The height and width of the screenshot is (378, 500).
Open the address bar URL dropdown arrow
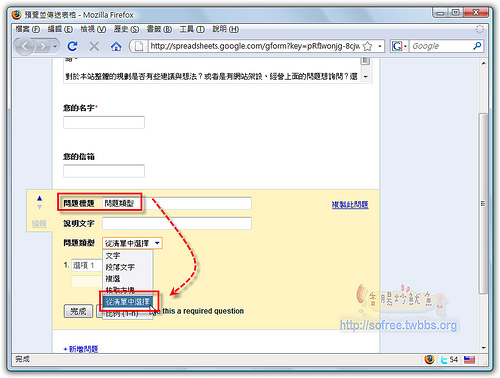379,46
